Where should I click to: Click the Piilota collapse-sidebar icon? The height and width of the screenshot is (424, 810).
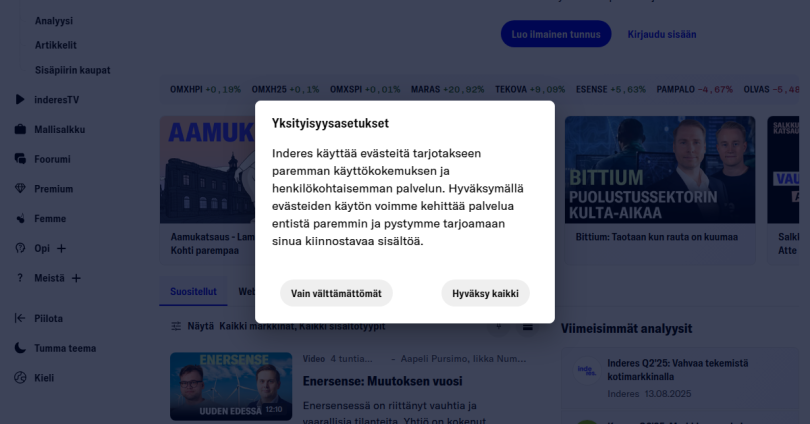(20, 318)
